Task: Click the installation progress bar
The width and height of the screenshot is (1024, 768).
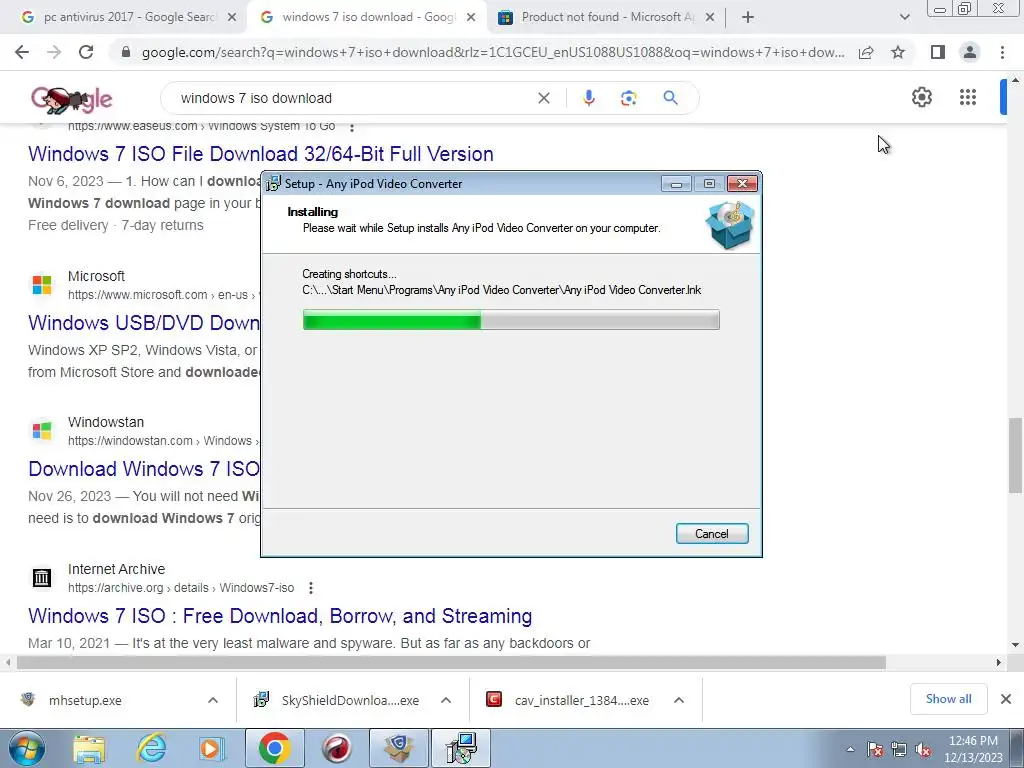Action: [x=511, y=320]
